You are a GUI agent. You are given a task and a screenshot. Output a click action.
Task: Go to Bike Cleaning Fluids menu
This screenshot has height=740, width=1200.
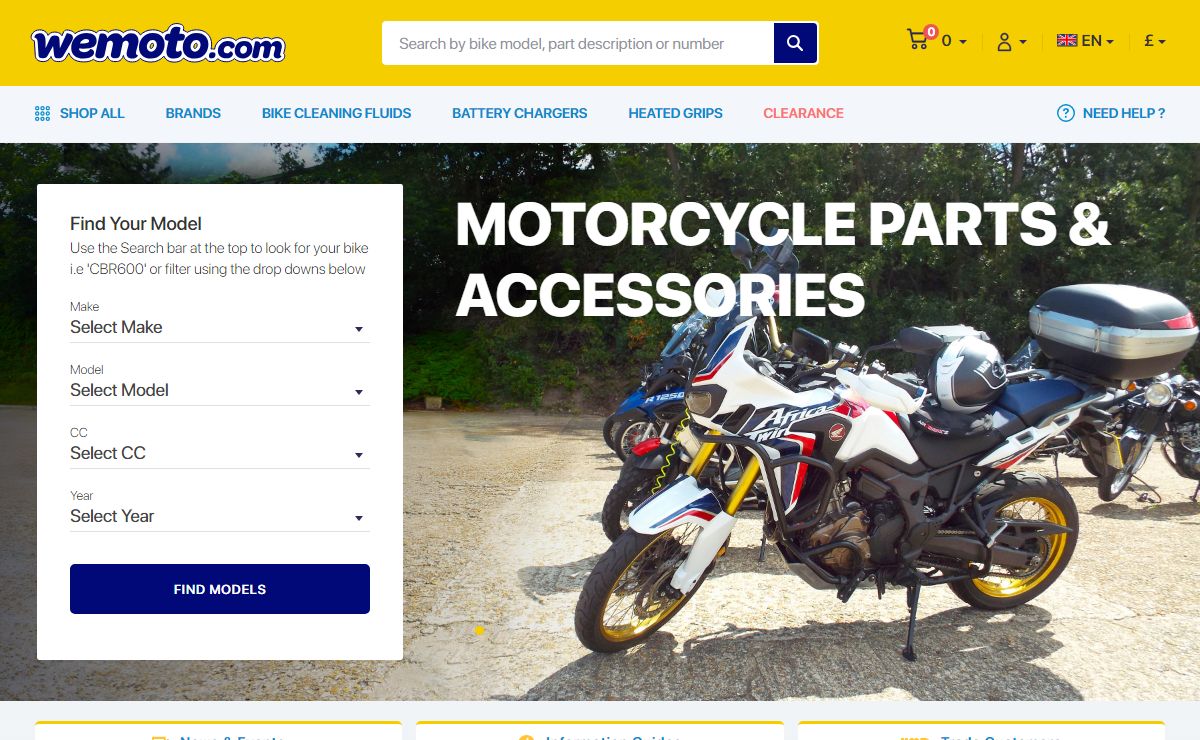tap(336, 113)
